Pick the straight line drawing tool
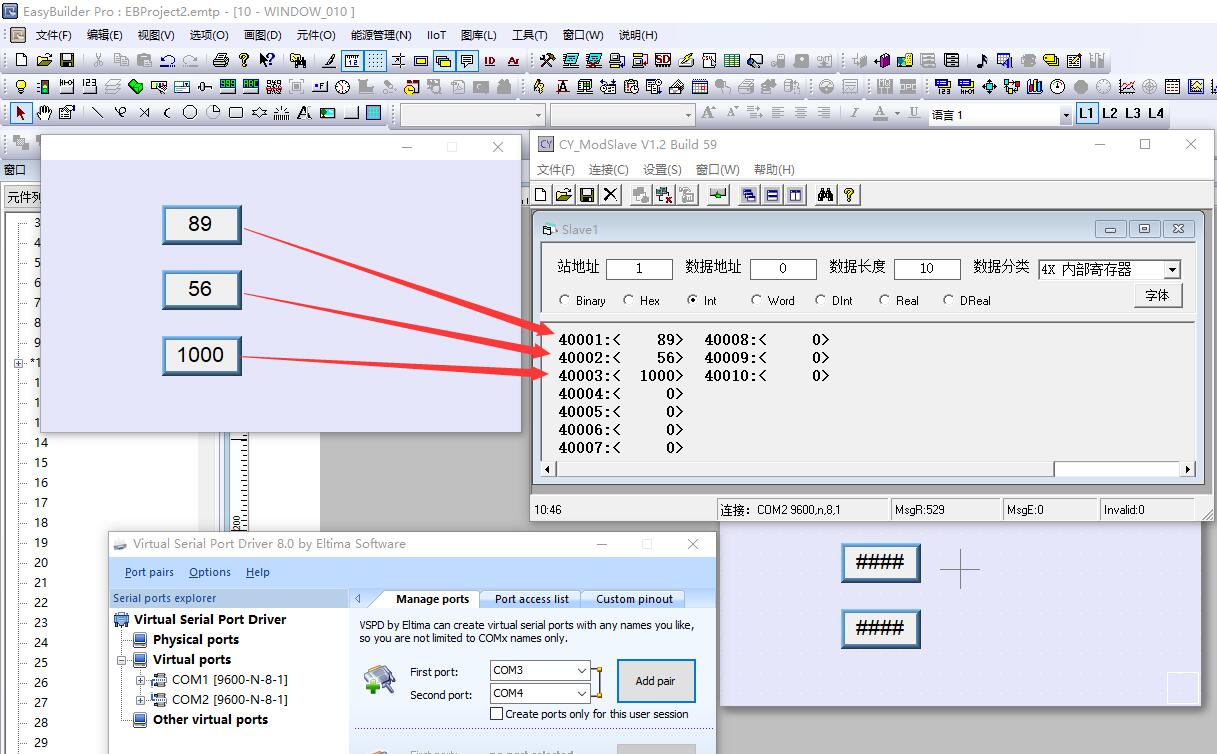Viewport: 1217px width, 754px height. coord(97,113)
